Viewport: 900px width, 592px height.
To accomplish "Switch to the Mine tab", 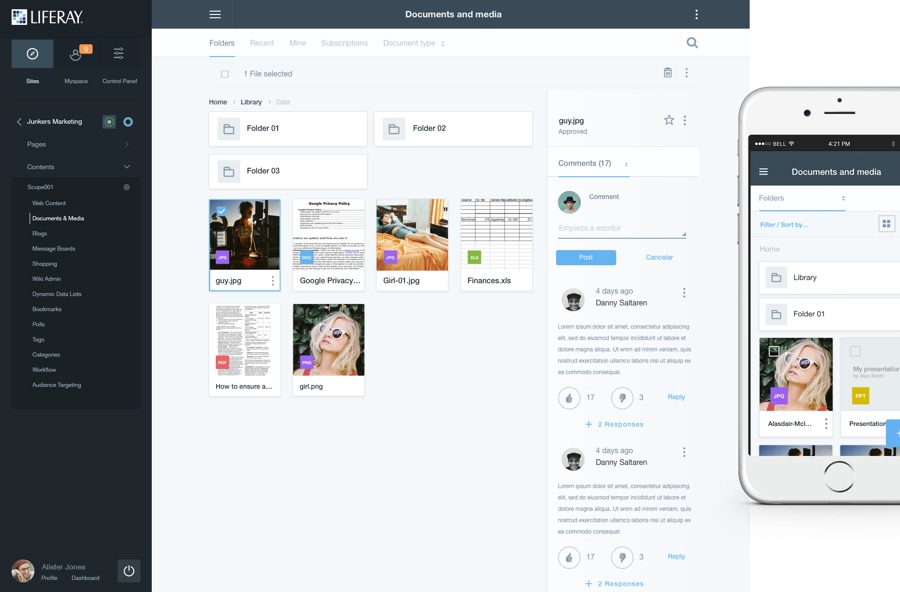I will (x=297, y=43).
